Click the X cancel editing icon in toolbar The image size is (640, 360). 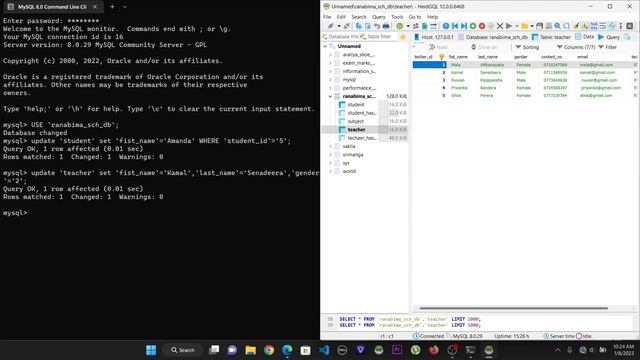[500, 26]
